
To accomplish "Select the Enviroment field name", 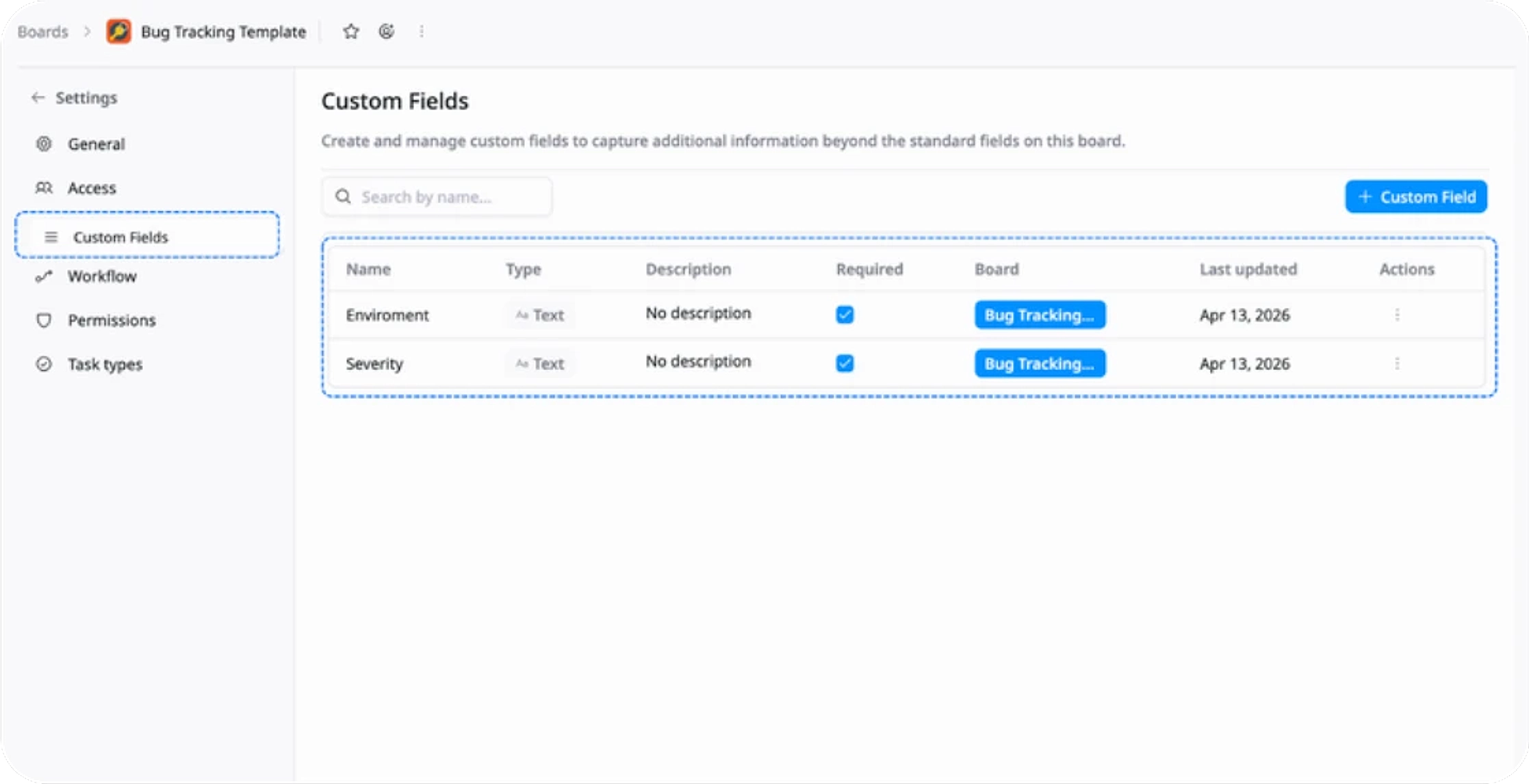I will click(x=387, y=315).
